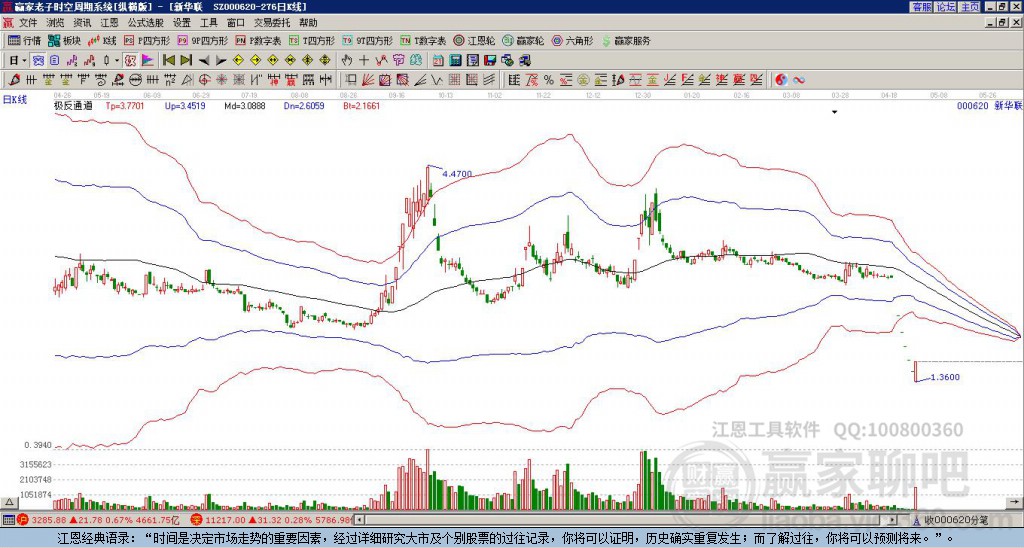The image size is (1024, 548).
Task: Click the 000620 新华联 stock label
Action: click(x=989, y=105)
